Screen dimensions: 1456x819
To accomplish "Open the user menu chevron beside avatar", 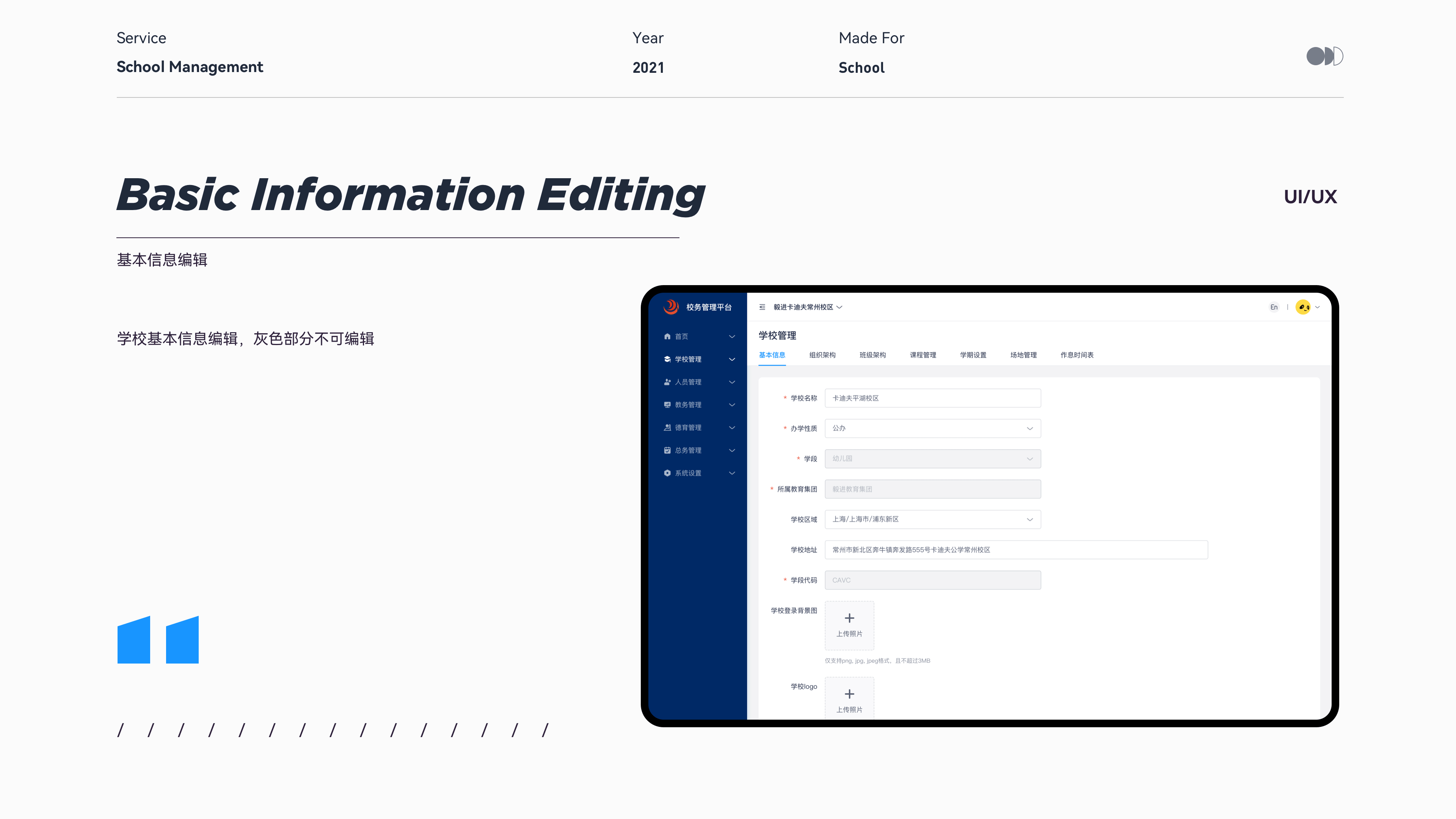I will (1318, 307).
